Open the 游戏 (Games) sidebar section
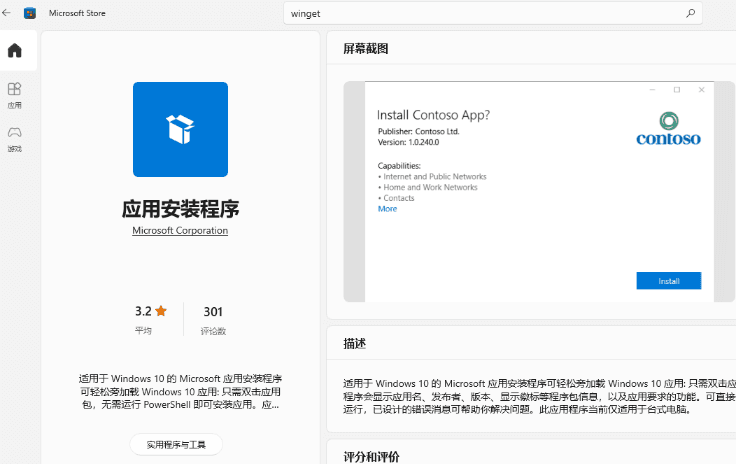The height and width of the screenshot is (464, 736). pos(14,138)
